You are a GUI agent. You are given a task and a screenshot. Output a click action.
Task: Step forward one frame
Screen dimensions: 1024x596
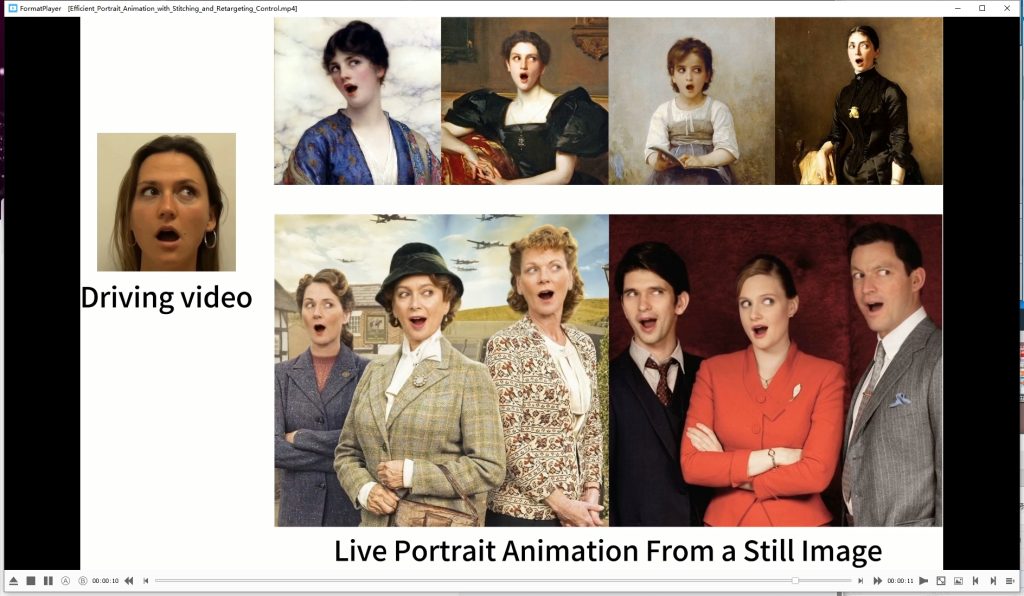[x=860, y=581]
